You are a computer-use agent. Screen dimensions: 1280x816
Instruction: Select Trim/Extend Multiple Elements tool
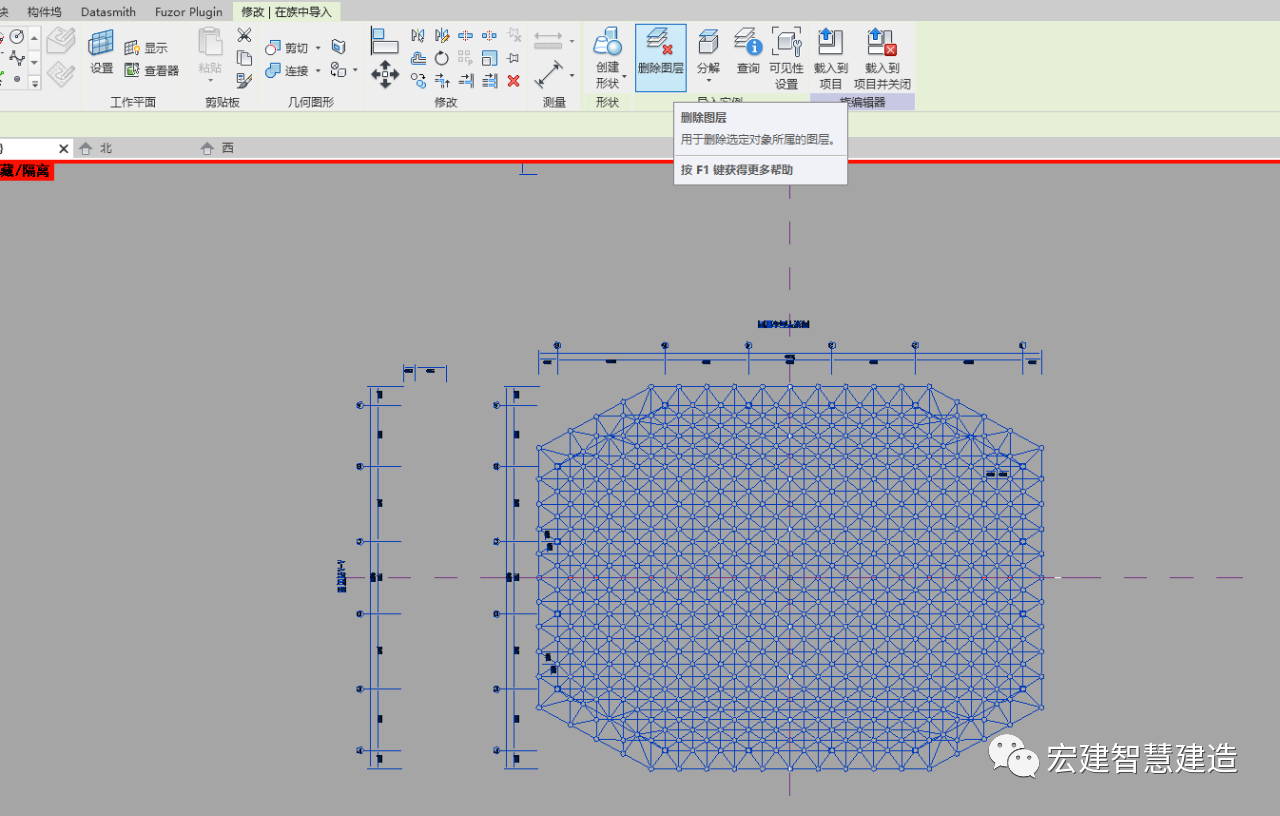click(x=490, y=81)
